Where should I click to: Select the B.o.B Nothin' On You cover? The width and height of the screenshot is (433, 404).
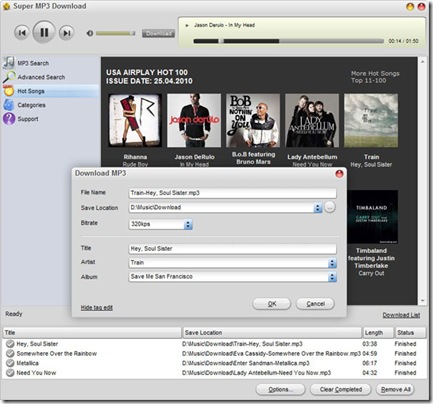(253, 120)
